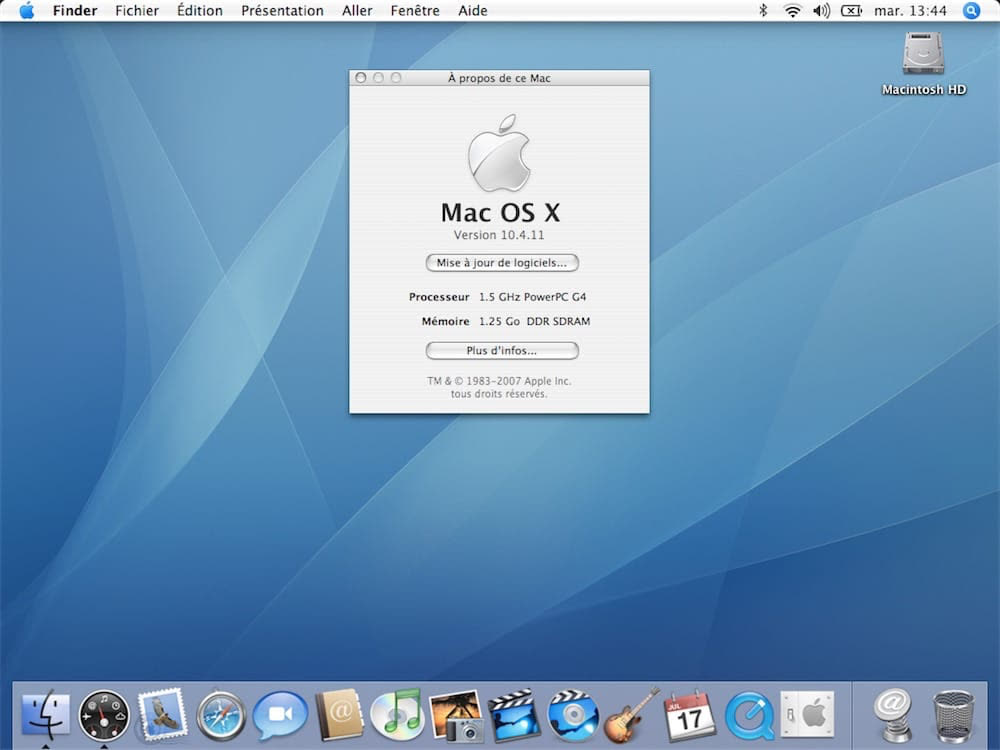Open System Preferences from the Dock
The width and height of the screenshot is (1000, 750).
807,715
